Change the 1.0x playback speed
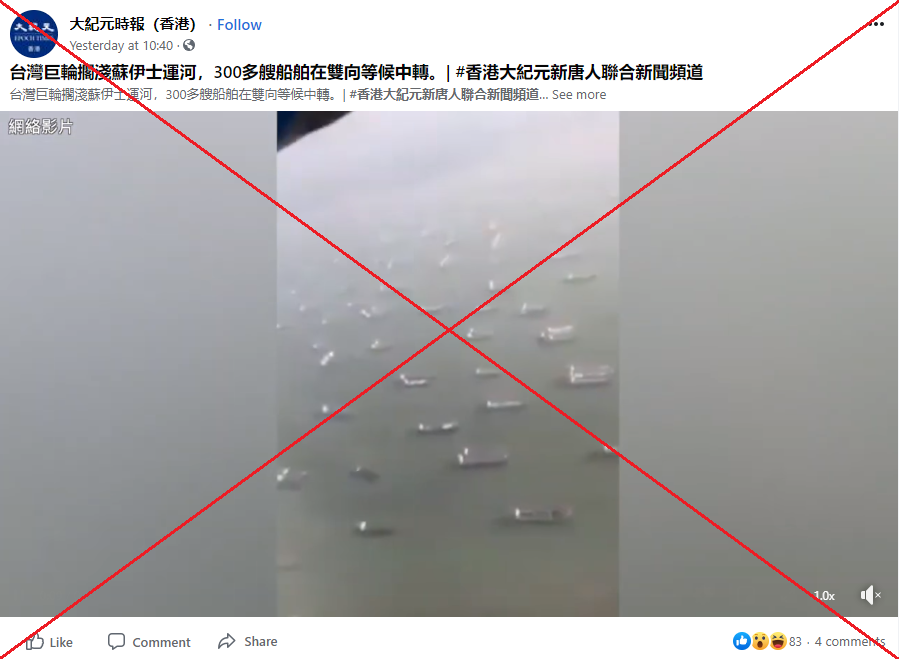The image size is (899, 659). point(824,595)
